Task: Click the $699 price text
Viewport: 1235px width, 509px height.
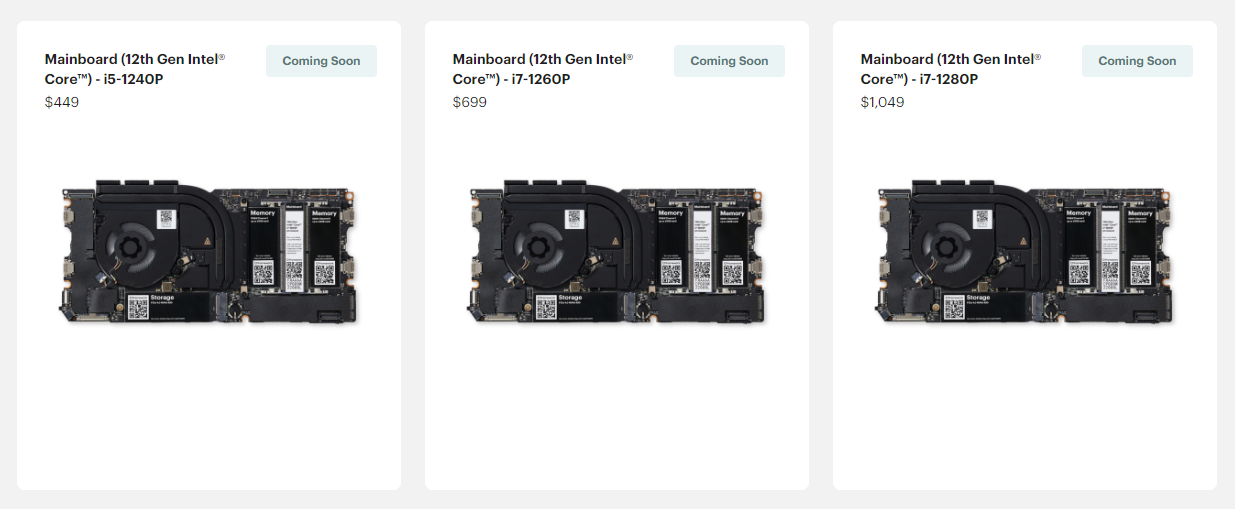Action: click(x=470, y=102)
